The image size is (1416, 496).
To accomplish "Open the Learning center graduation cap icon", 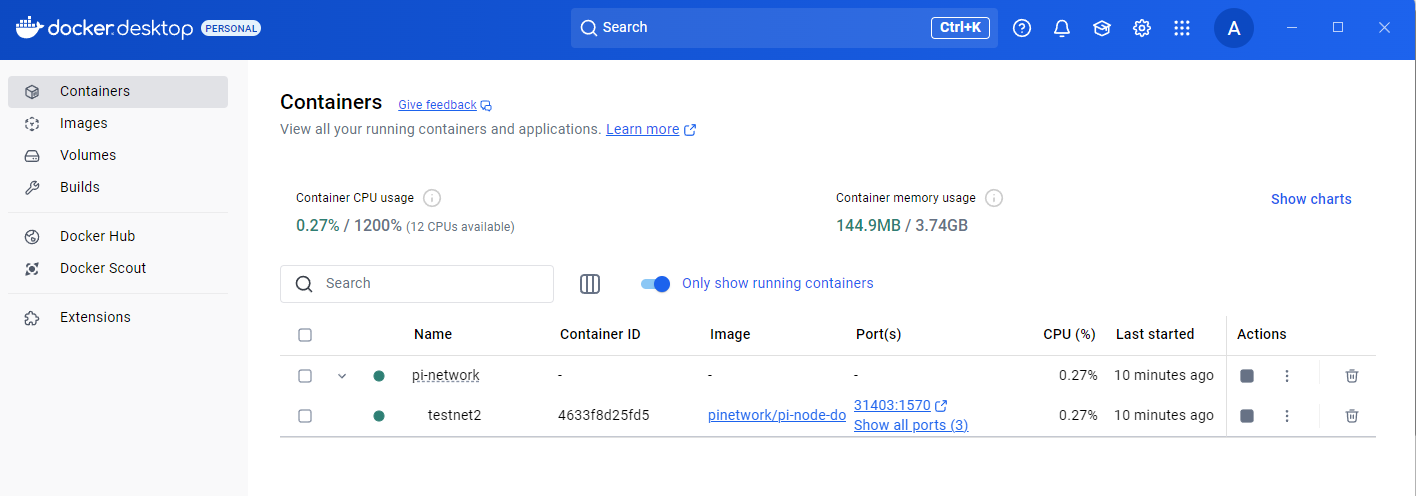I will tap(1102, 28).
